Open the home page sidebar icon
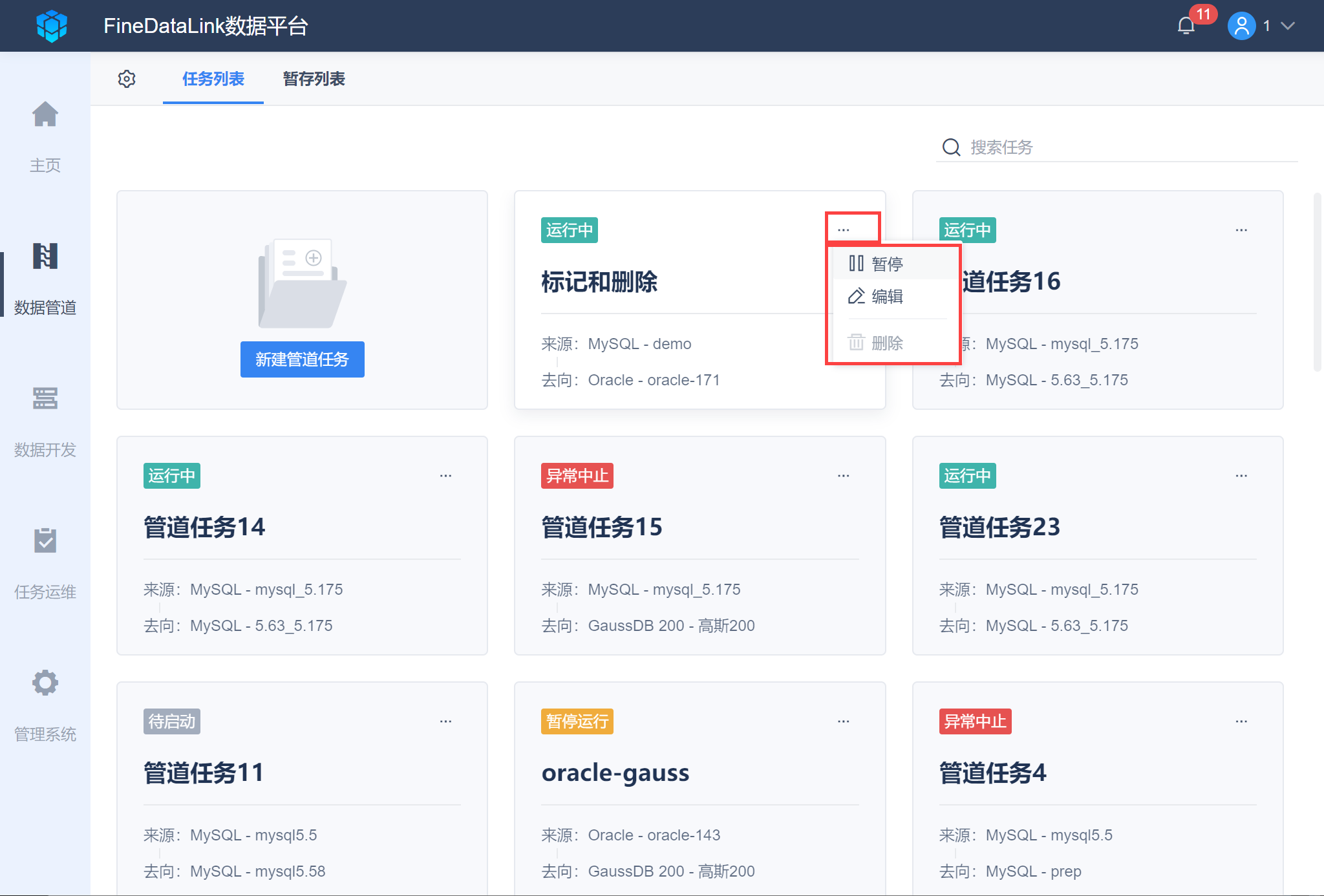The height and width of the screenshot is (896, 1324). 45,115
